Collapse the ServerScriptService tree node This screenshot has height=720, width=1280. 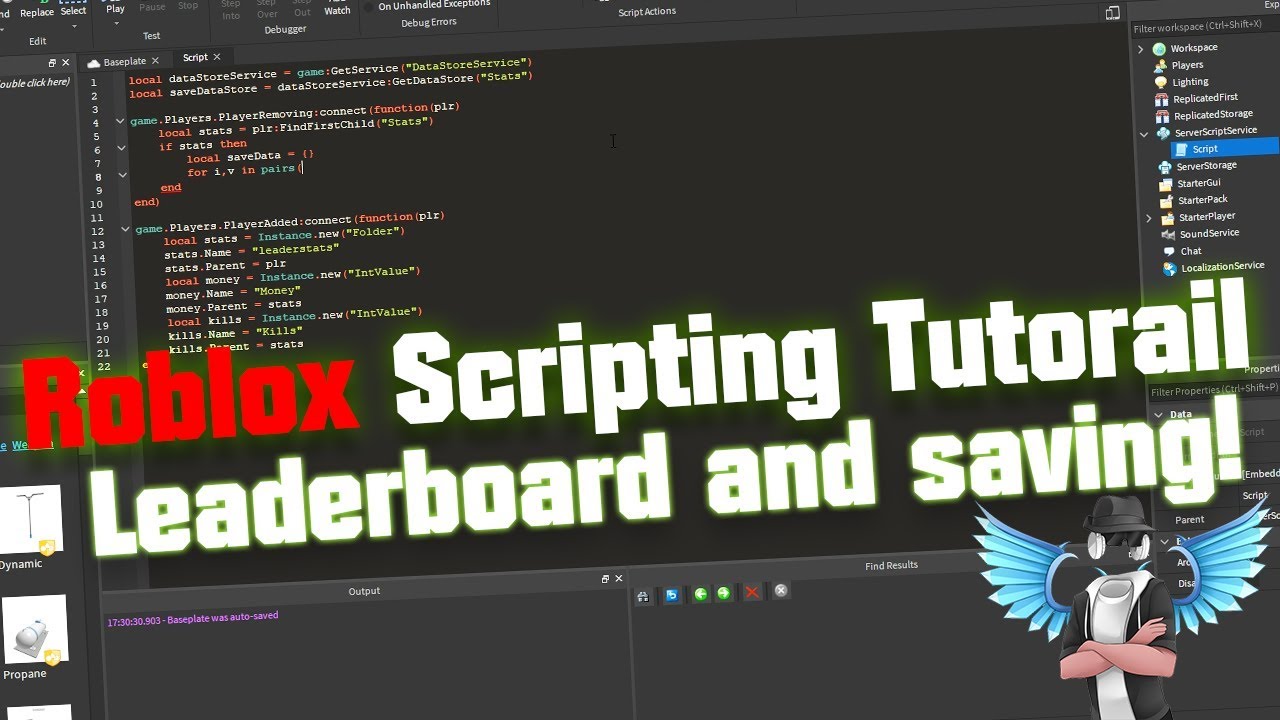coord(1145,134)
